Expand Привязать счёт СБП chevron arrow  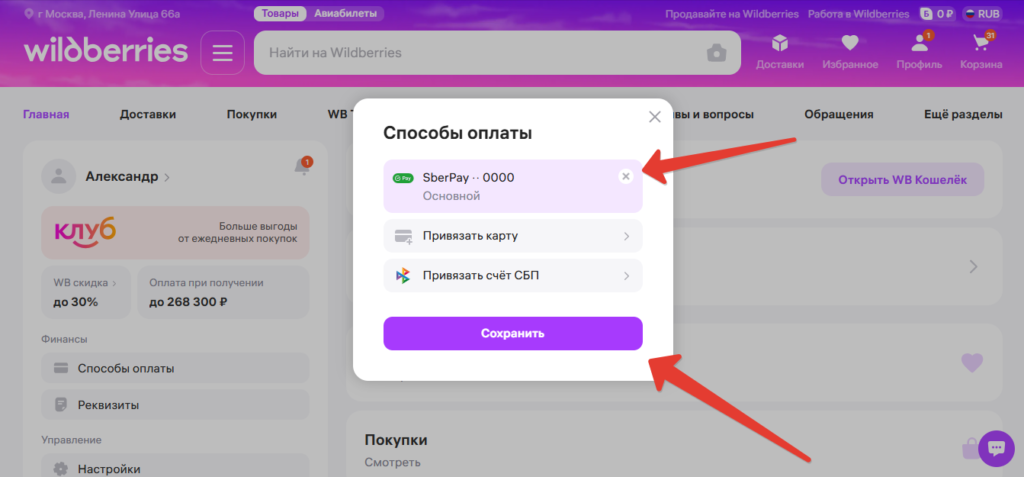point(626,276)
